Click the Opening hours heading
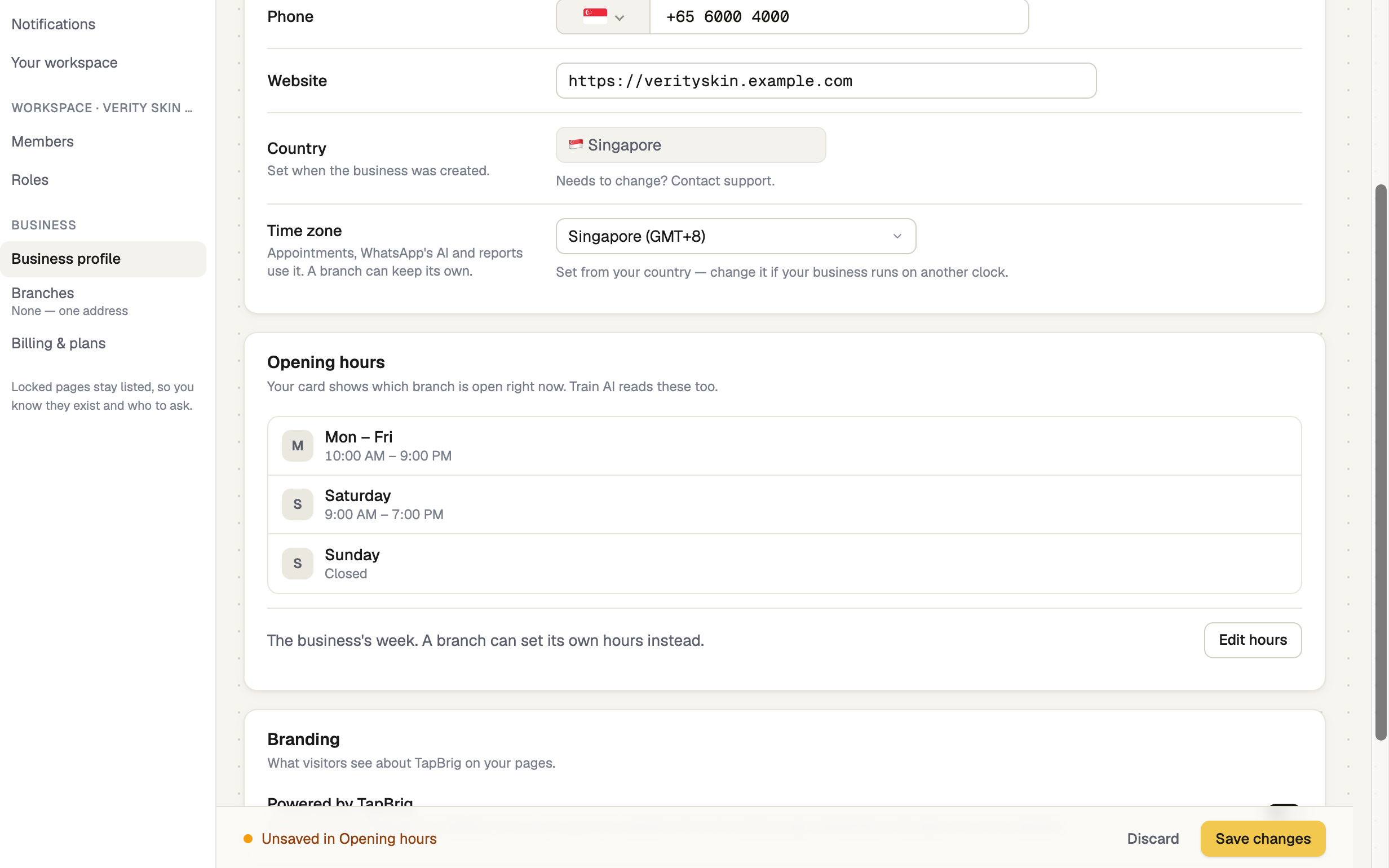This screenshot has width=1389, height=868. click(326, 362)
